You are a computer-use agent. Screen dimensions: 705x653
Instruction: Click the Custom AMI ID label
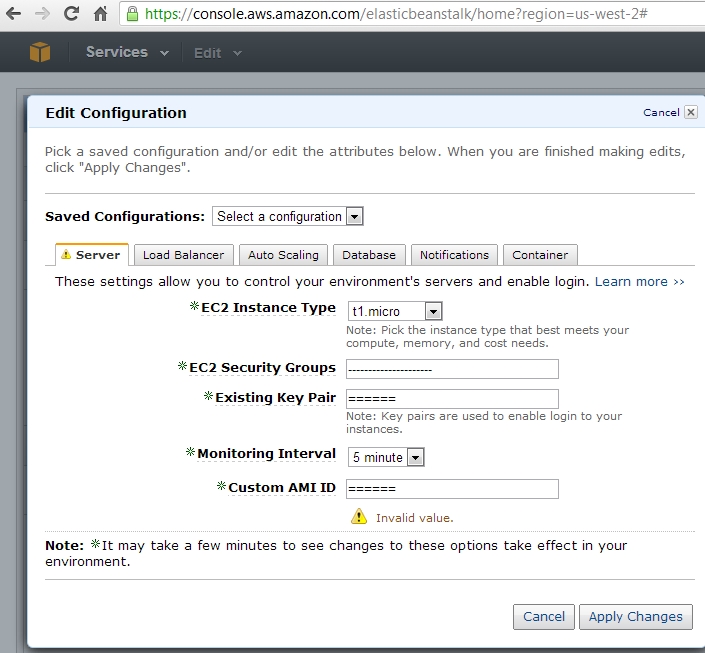(282, 488)
